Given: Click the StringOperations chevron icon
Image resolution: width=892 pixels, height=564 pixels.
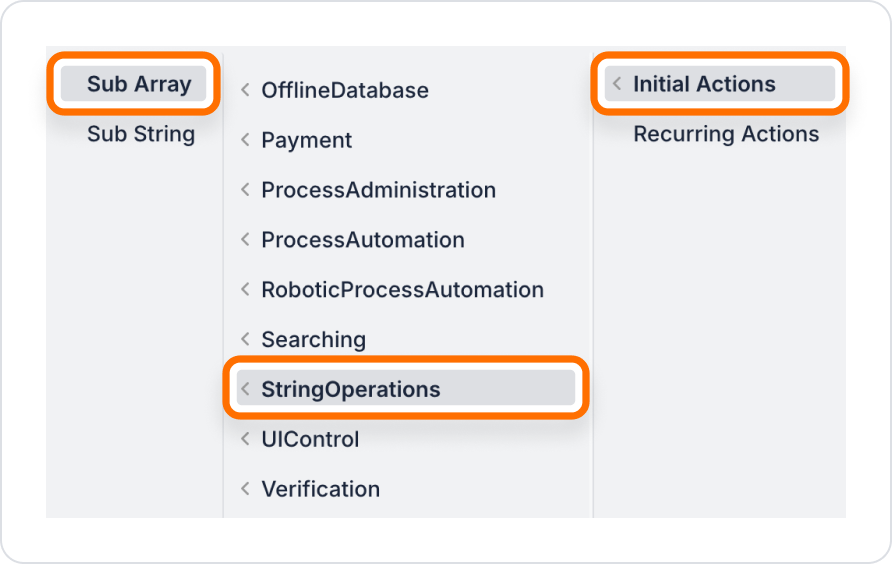Looking at the screenshot, I should pos(245,389).
